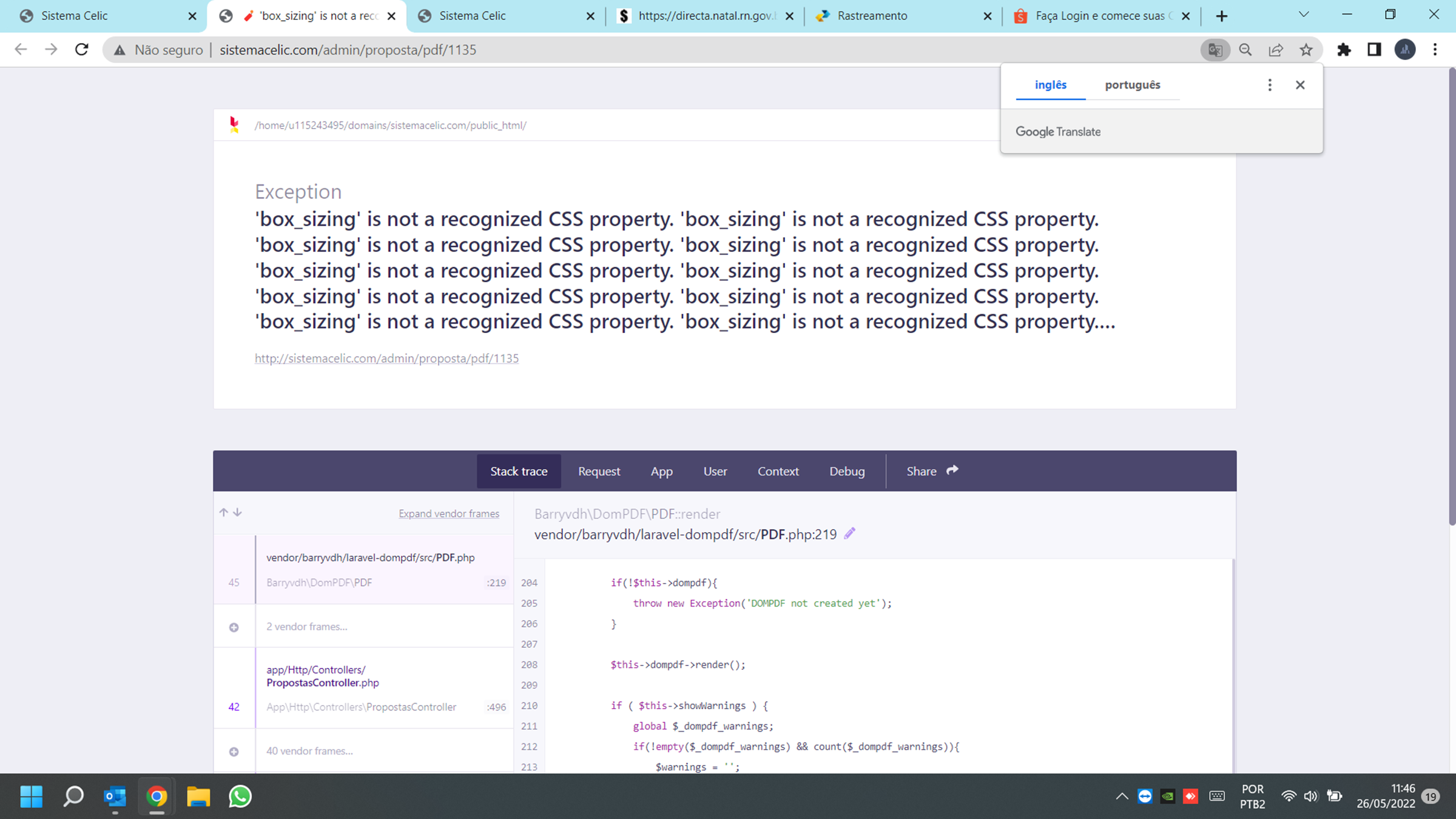Open the sistemacelic.com/admin/proposta/pdf/1135 link
The height and width of the screenshot is (819, 1456).
click(386, 358)
